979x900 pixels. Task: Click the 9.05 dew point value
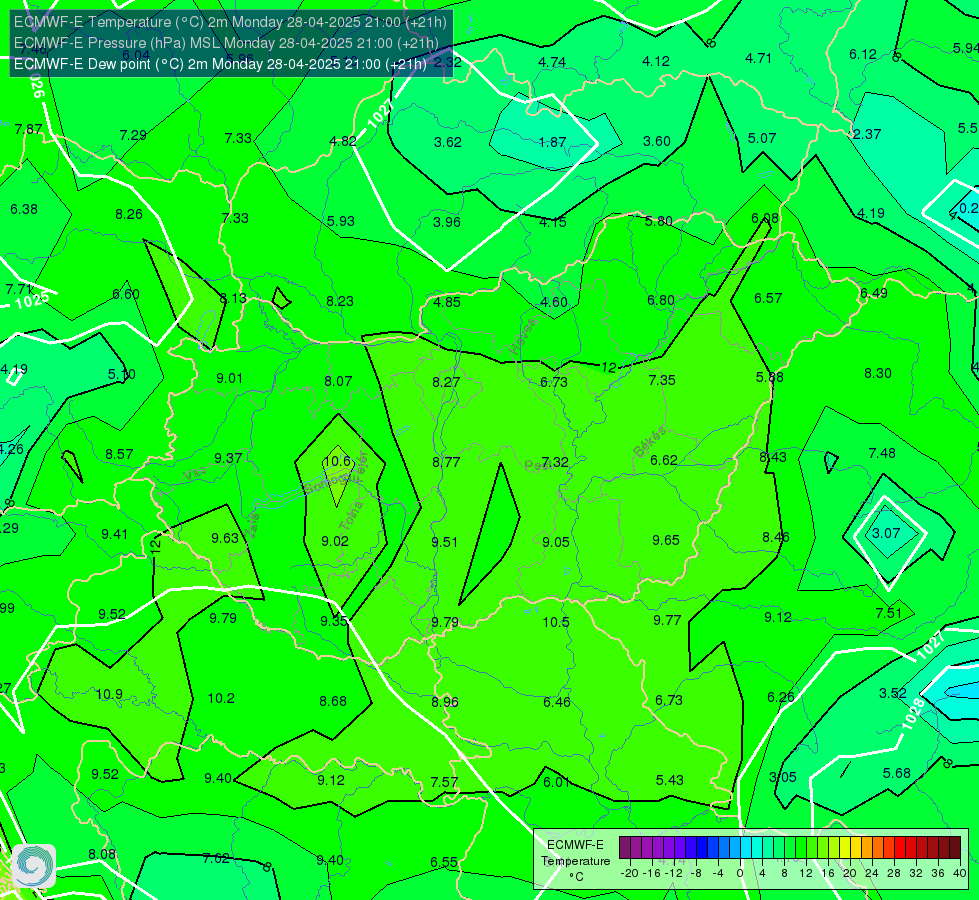tap(556, 542)
